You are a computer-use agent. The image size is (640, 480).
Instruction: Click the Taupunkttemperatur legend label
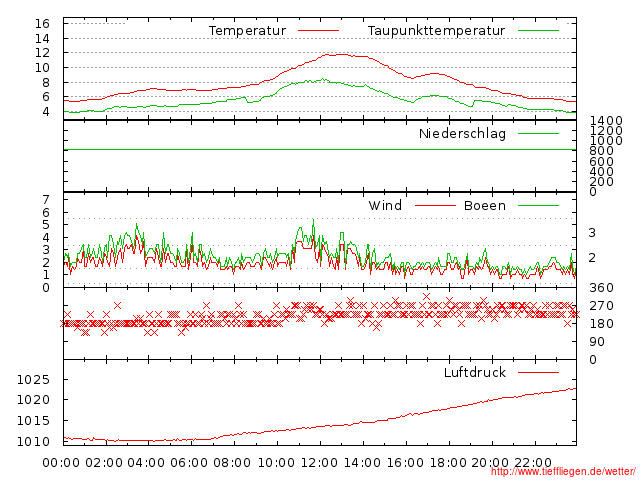[436, 31]
